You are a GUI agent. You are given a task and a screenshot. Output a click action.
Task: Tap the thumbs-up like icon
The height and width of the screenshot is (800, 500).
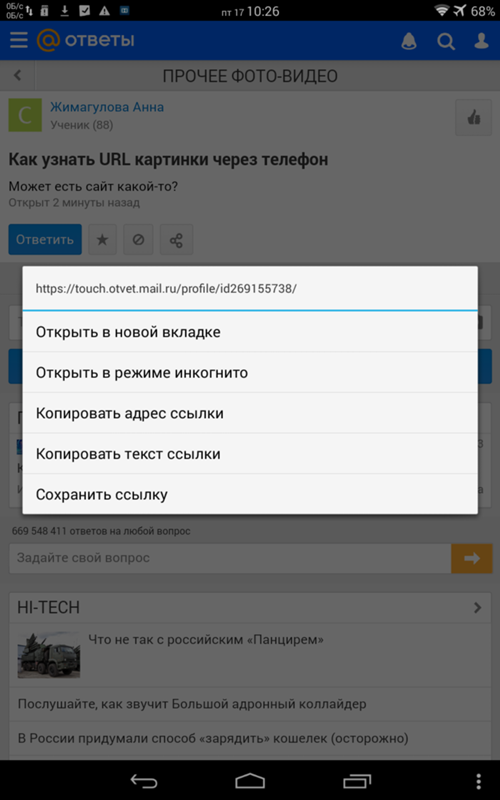(x=473, y=117)
